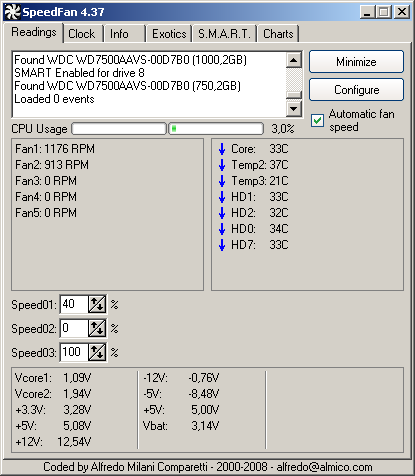Image resolution: width=415 pixels, height=476 pixels.
Task: Open the Configure dialog
Action: (356, 90)
